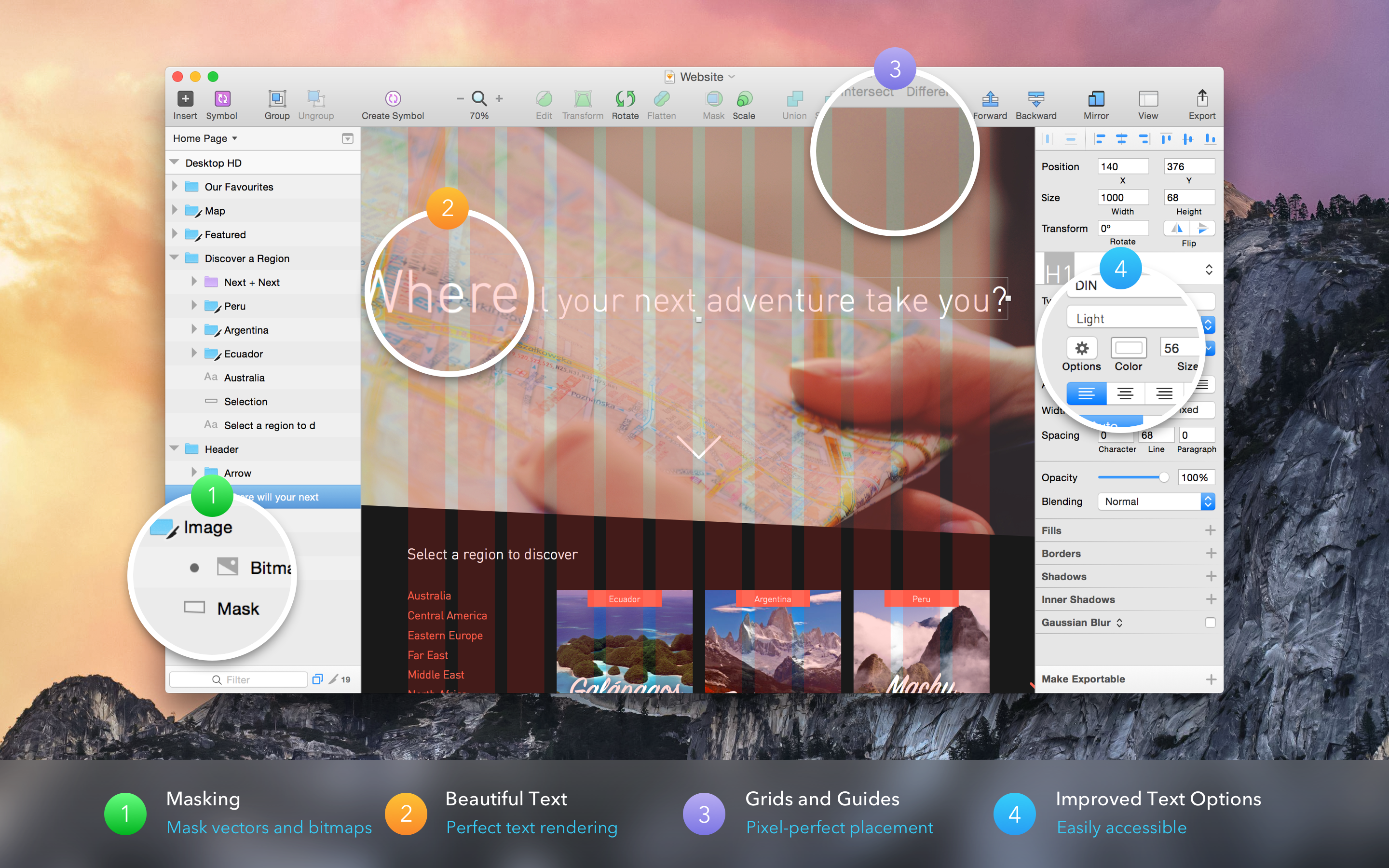Open the Mirror toolbar icon
The width and height of the screenshot is (1389, 868).
pos(1096,99)
